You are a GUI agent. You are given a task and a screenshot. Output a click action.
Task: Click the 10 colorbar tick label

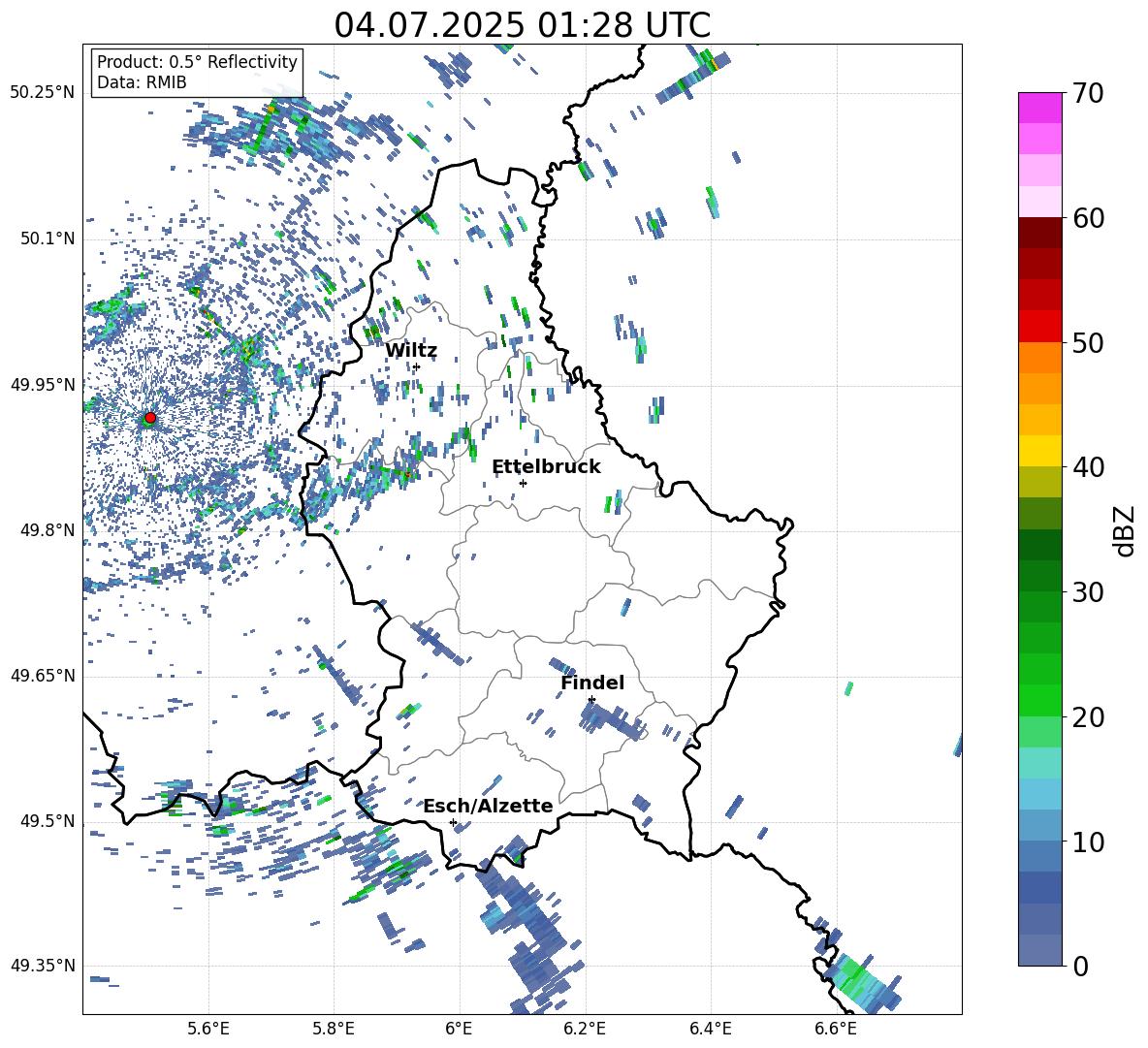pyautogui.click(x=1089, y=842)
